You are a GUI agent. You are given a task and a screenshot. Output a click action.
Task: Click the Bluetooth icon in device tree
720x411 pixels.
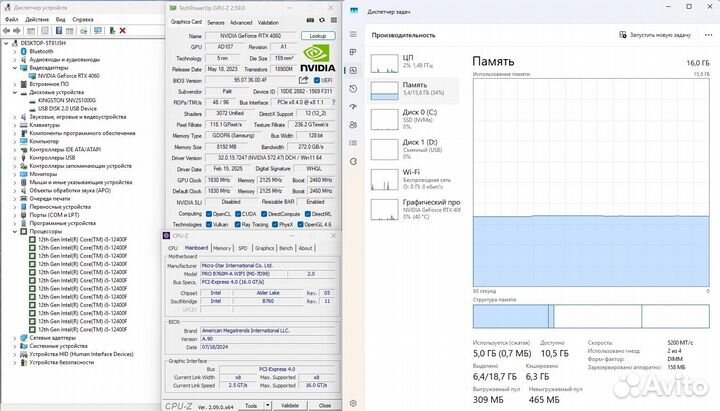[24, 51]
